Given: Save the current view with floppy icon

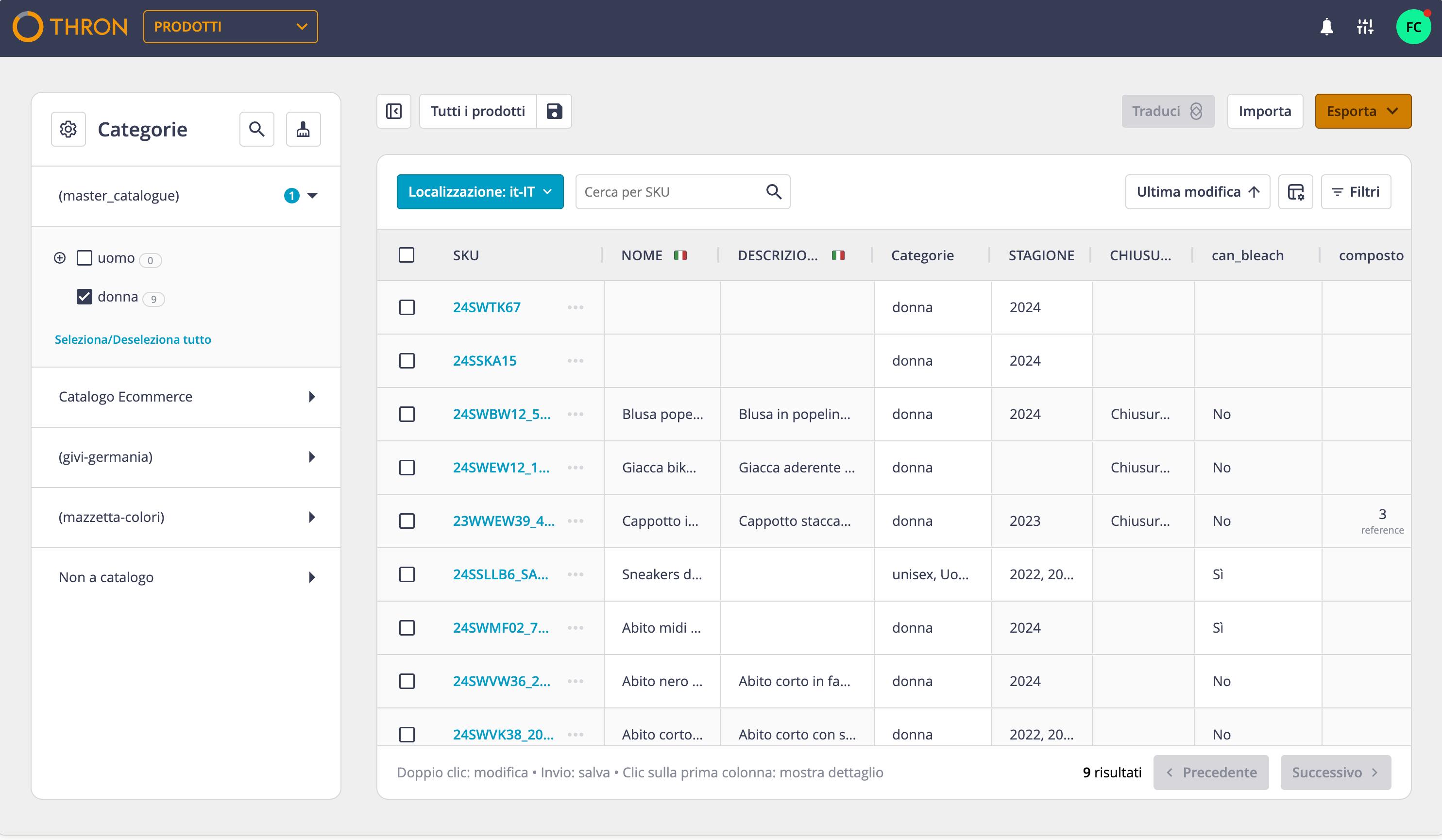Looking at the screenshot, I should click(554, 111).
